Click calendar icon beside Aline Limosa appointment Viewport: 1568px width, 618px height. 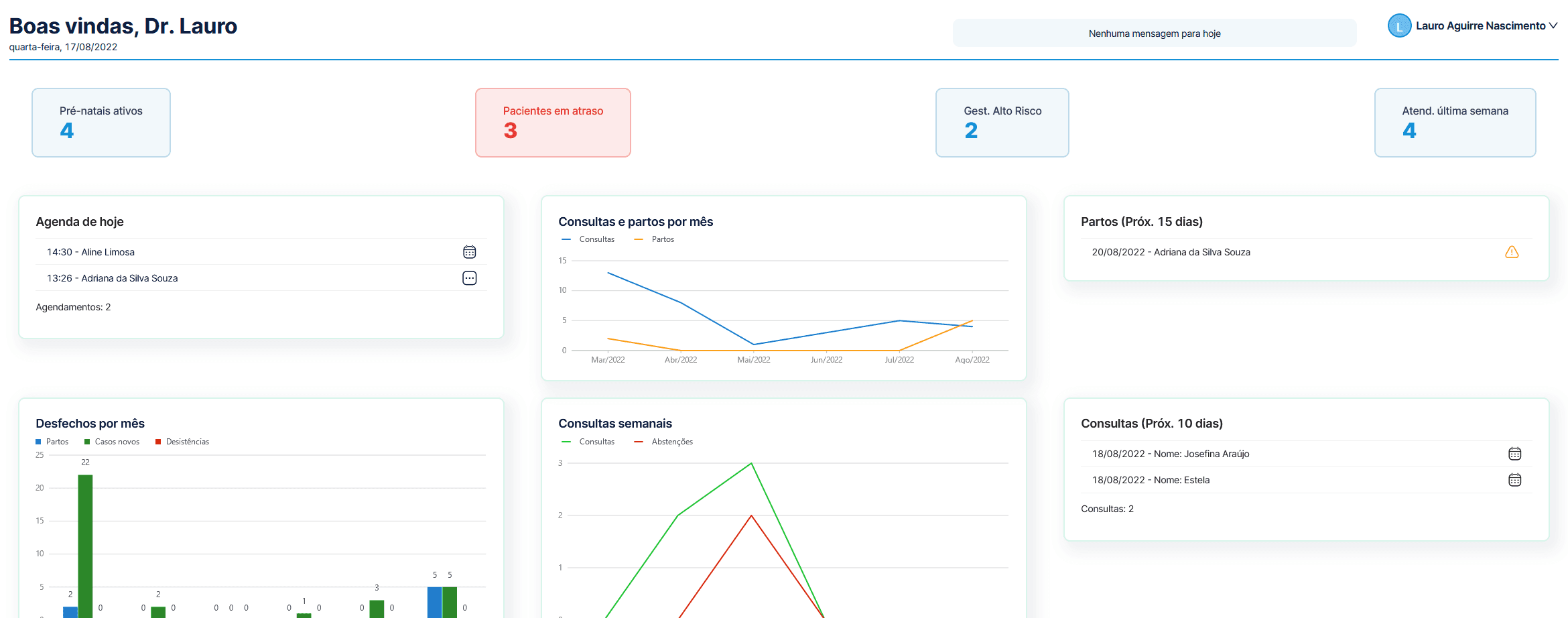coord(469,252)
